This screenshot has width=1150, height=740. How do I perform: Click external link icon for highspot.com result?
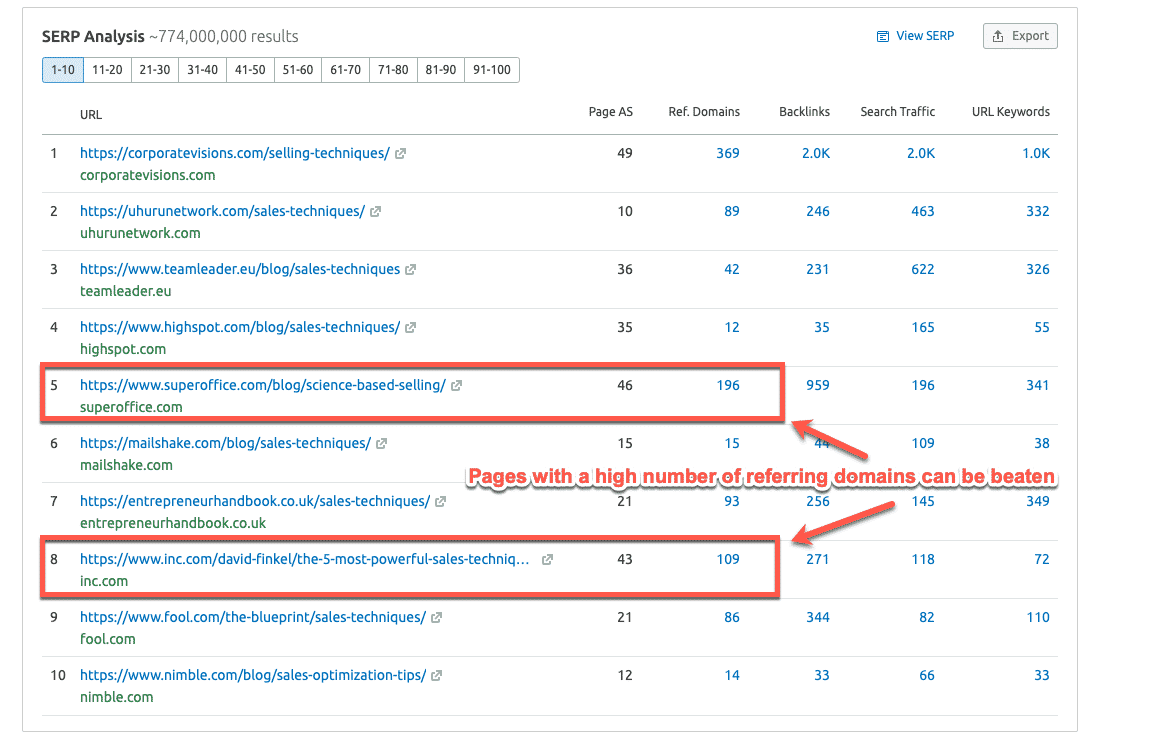pyautogui.click(x=411, y=328)
